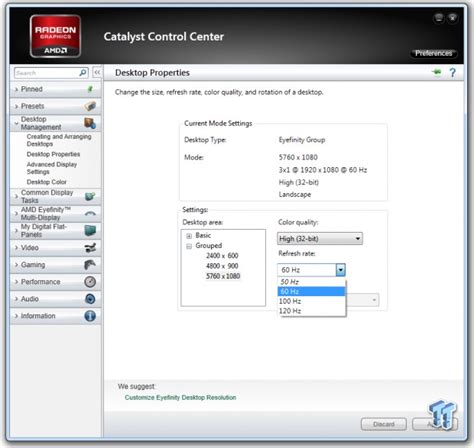Click the 5760 x 1080 mode value
Screen dimensions: 474x448
[x=298, y=157]
